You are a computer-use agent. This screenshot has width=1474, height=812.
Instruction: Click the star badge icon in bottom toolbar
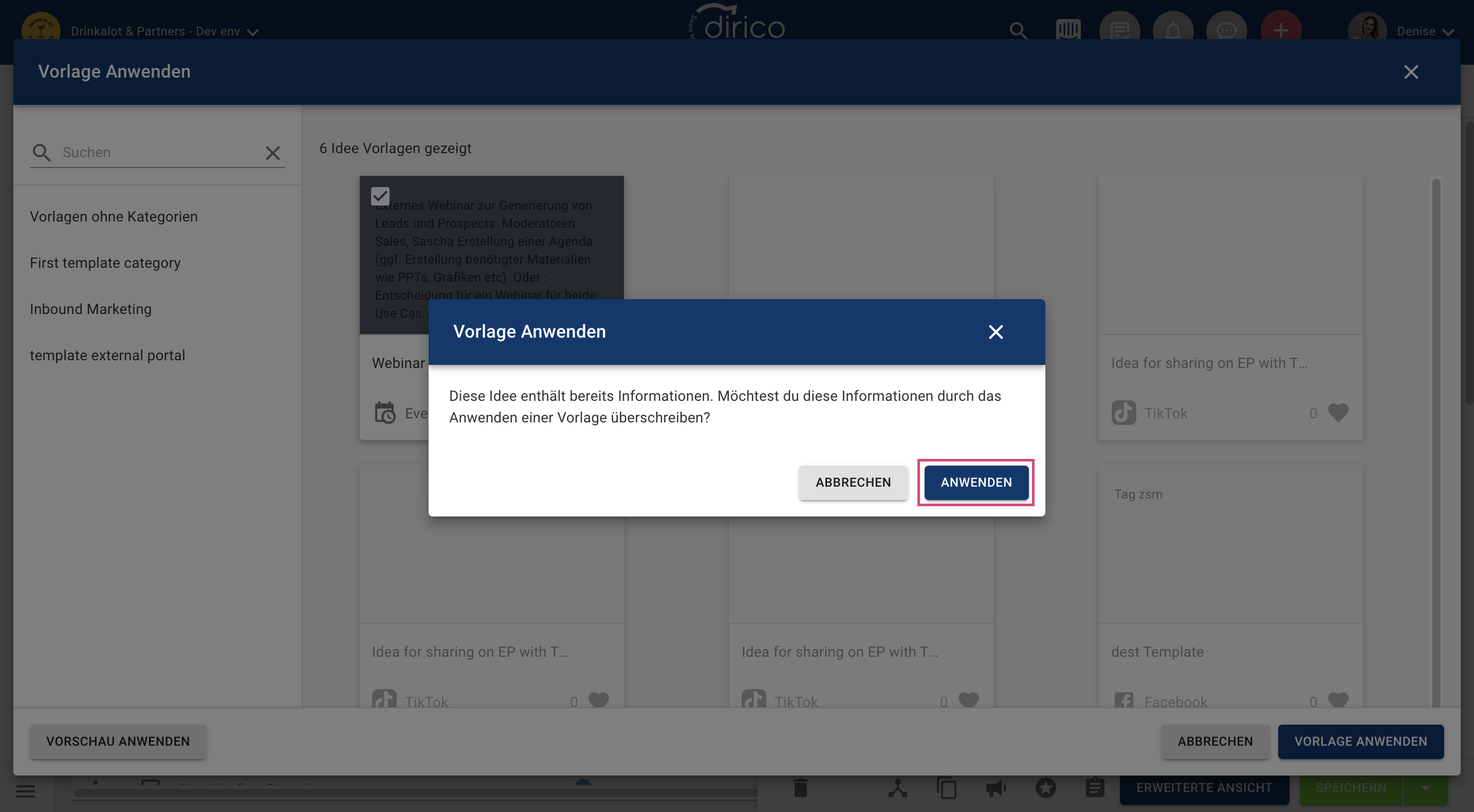coord(1045,788)
